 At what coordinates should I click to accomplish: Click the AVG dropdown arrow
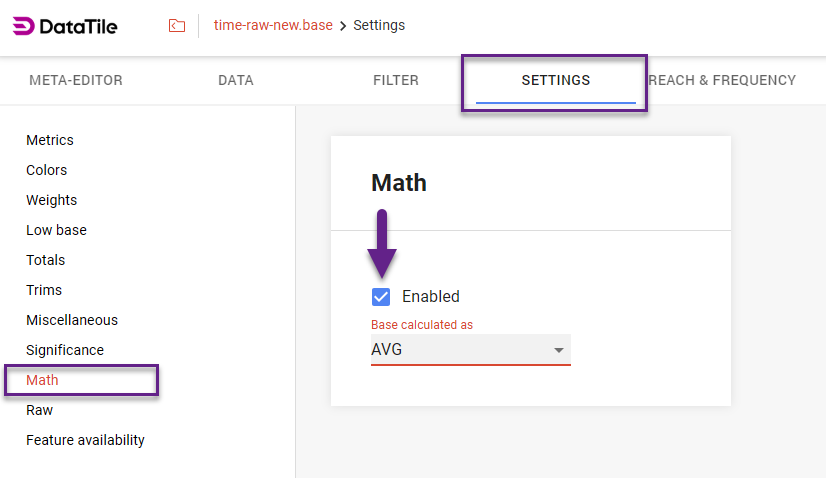559,351
